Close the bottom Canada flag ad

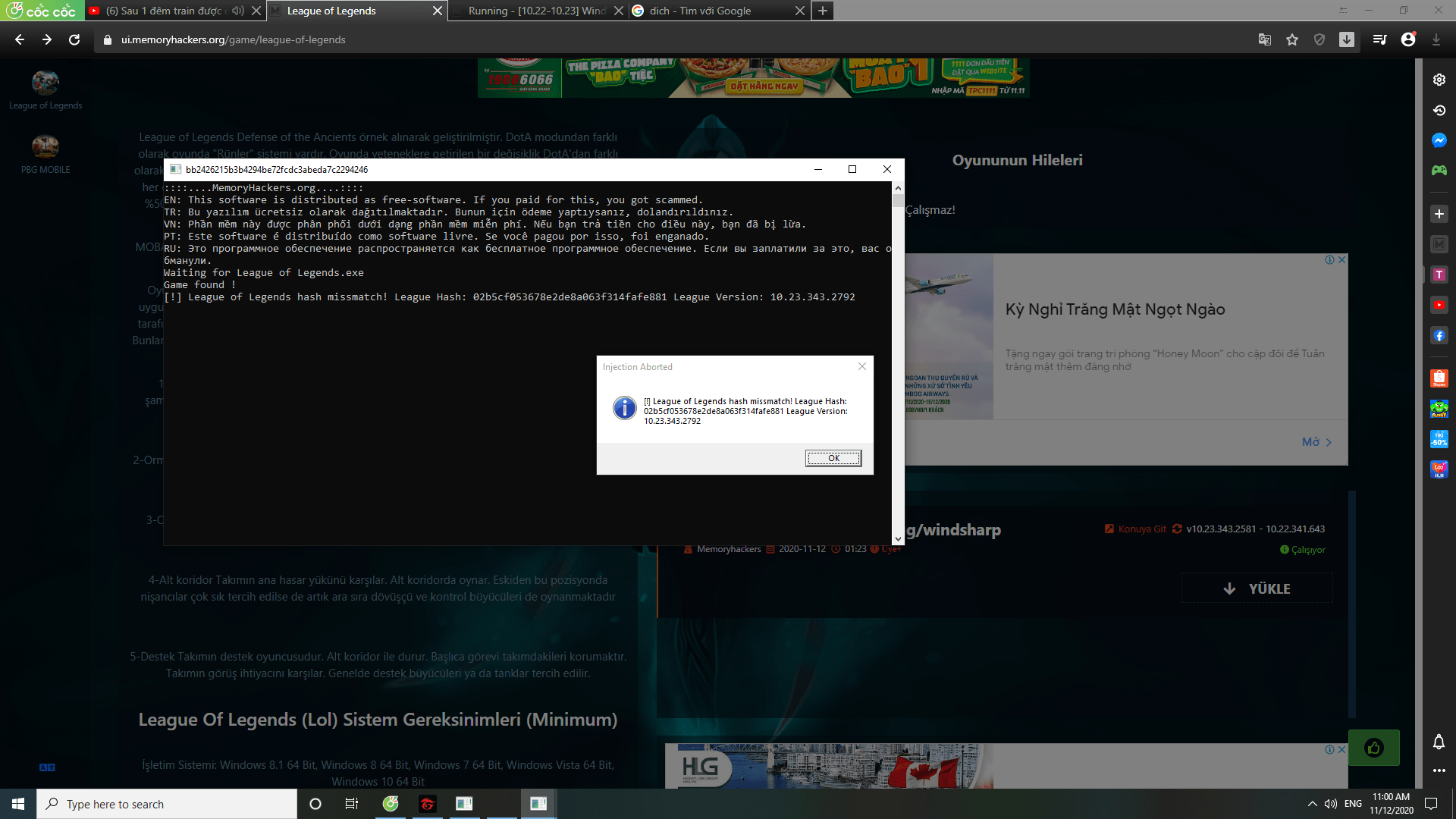[1341, 749]
